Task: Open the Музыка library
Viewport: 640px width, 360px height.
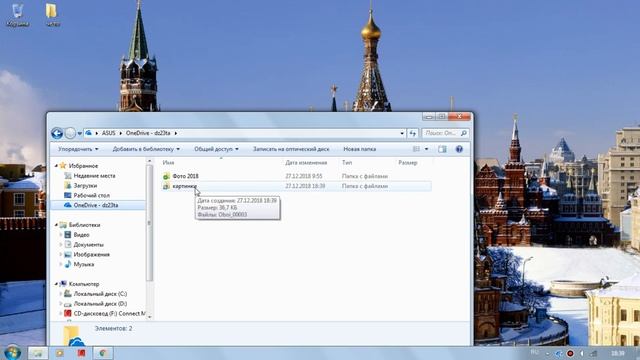Action: click(x=84, y=264)
